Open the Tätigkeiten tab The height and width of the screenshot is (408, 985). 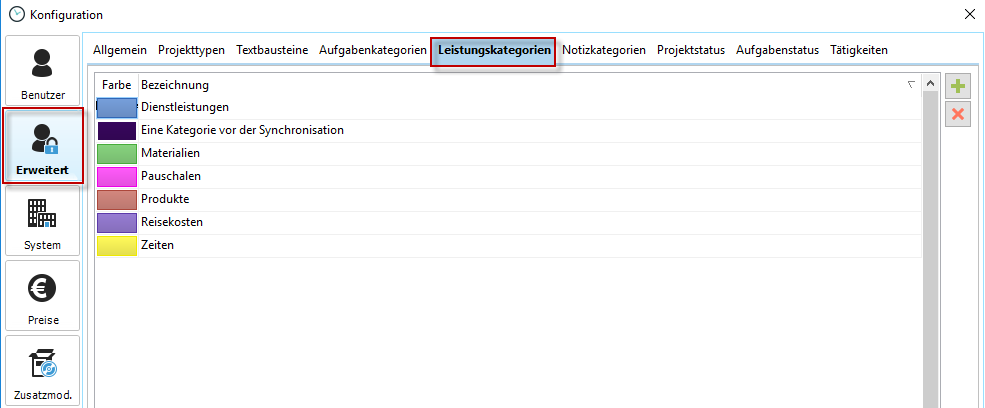(858, 50)
